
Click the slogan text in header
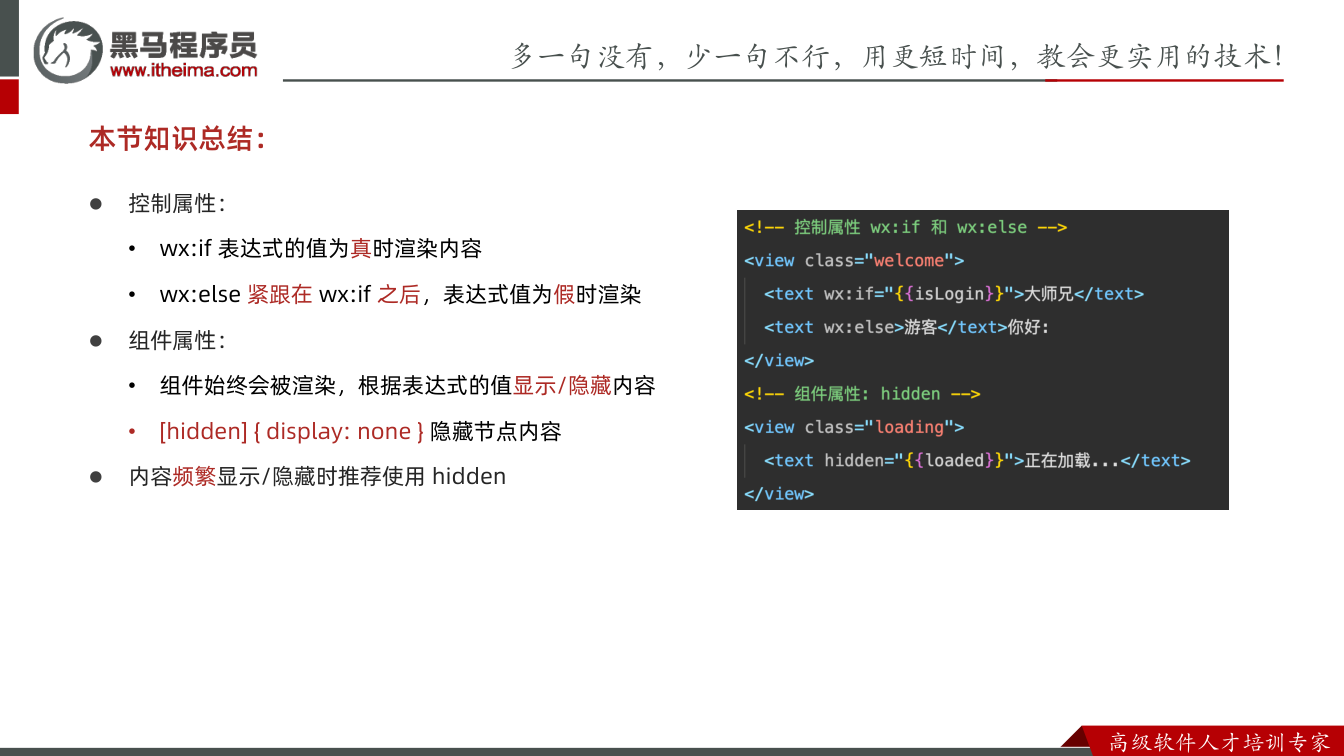click(897, 55)
